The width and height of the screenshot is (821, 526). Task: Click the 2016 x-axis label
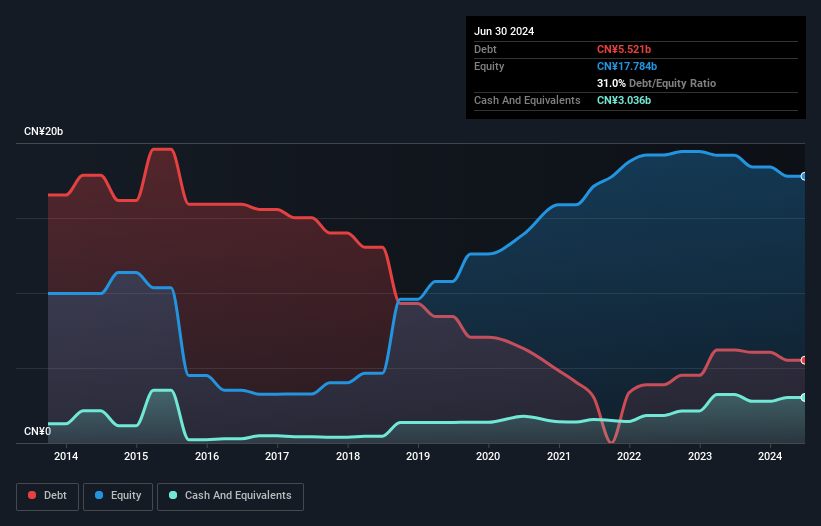(207, 456)
